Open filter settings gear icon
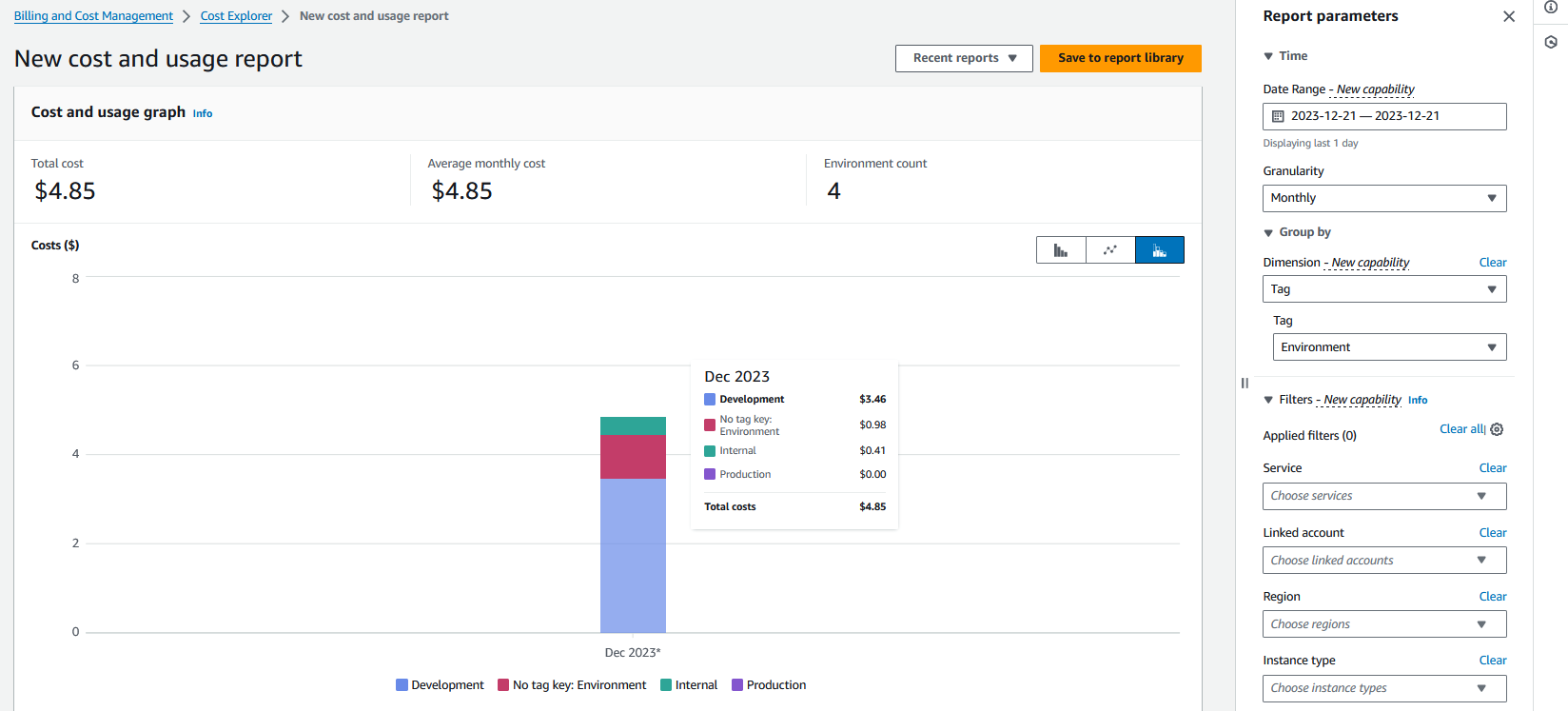This screenshot has height=711, width=1568. pos(1497,429)
